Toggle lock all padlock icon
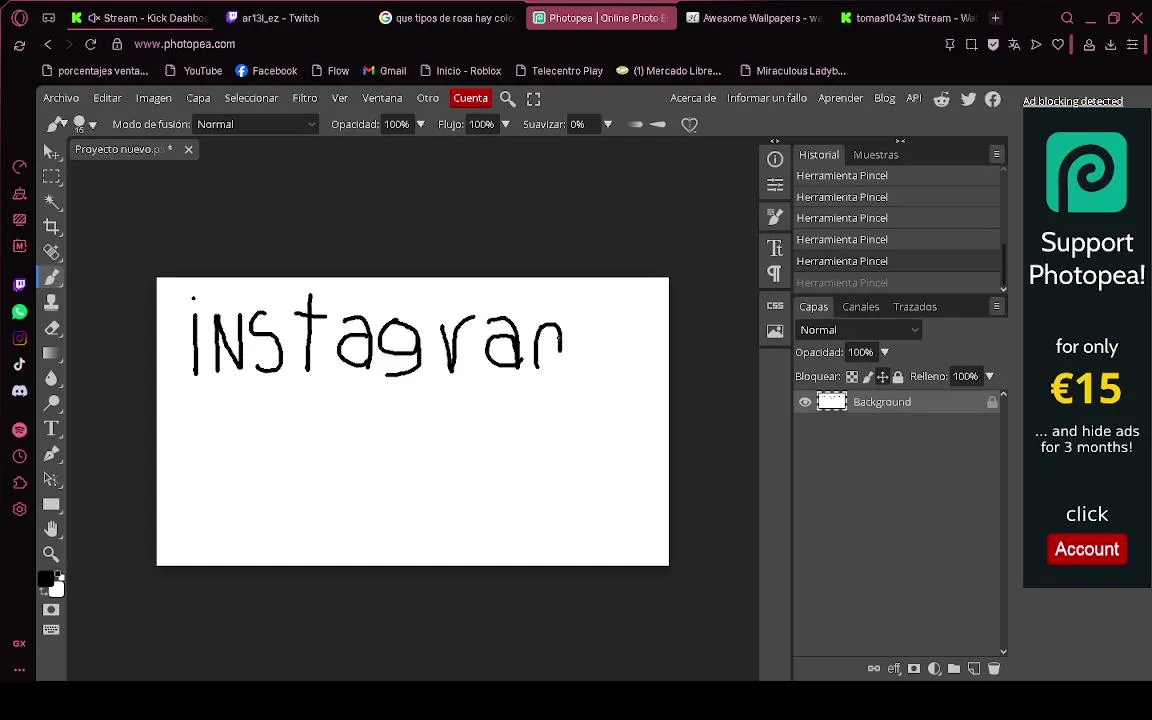This screenshot has width=1152, height=720. click(x=898, y=377)
